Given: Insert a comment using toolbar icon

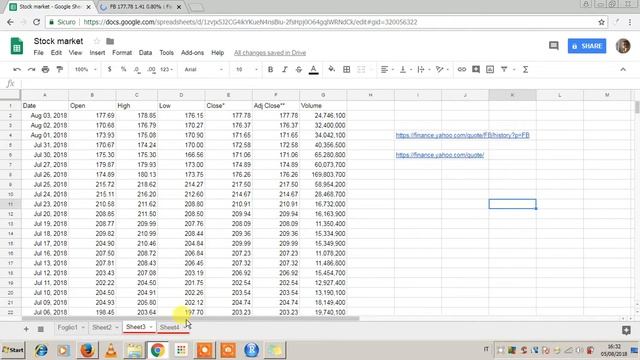Looking at the screenshot, I should (x=476, y=69).
